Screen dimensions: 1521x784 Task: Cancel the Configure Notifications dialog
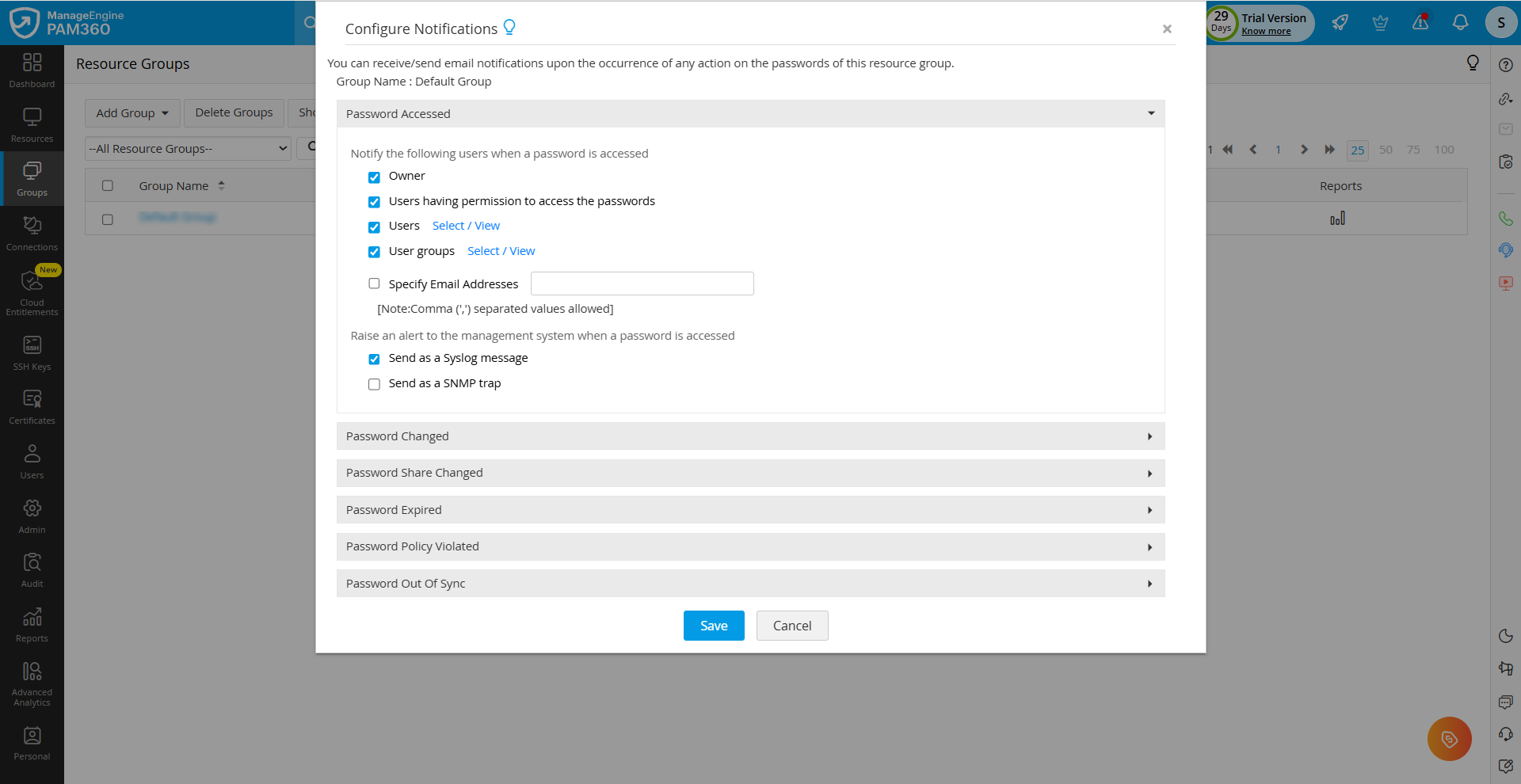tap(791, 626)
